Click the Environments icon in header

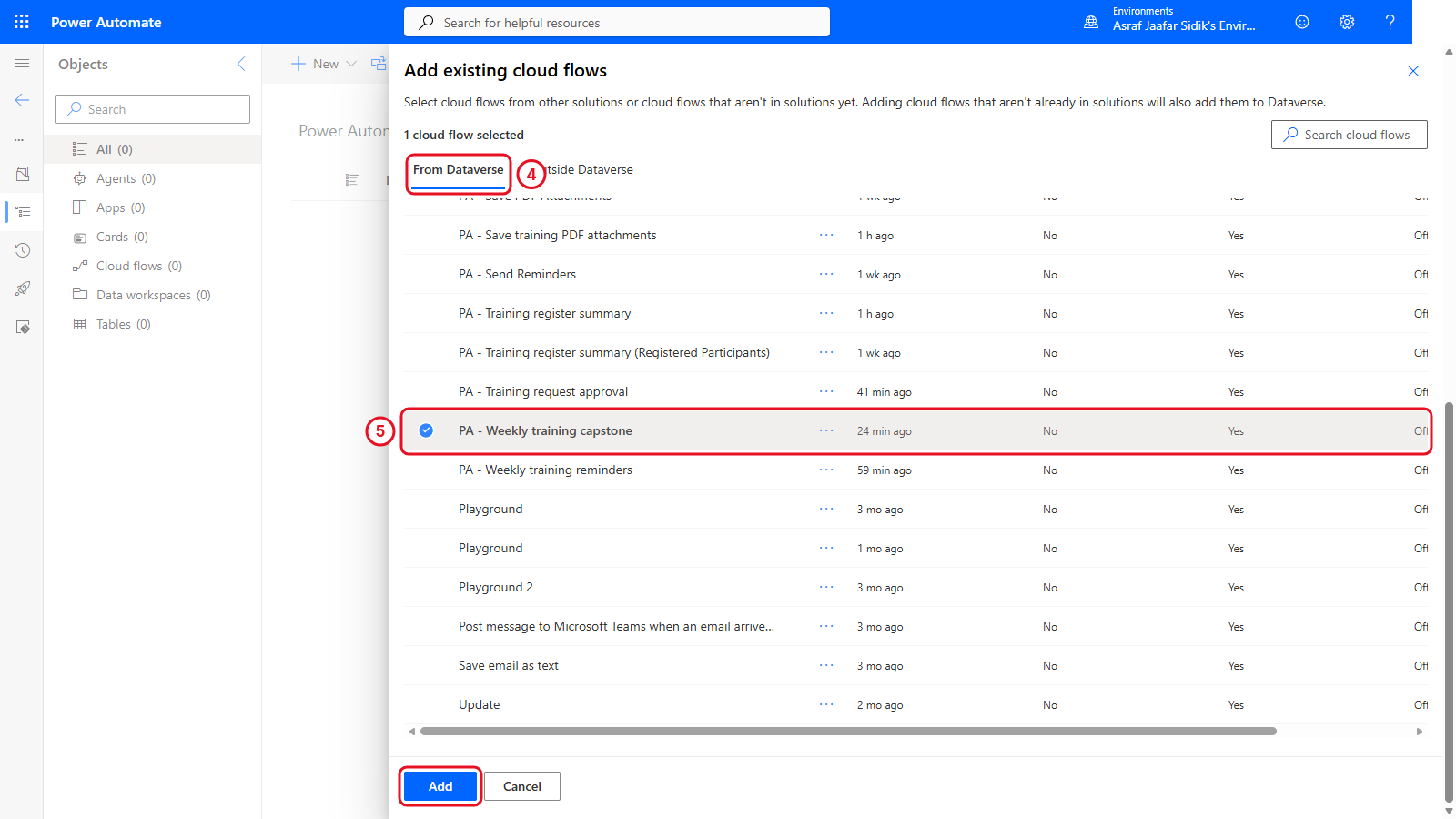(1091, 22)
